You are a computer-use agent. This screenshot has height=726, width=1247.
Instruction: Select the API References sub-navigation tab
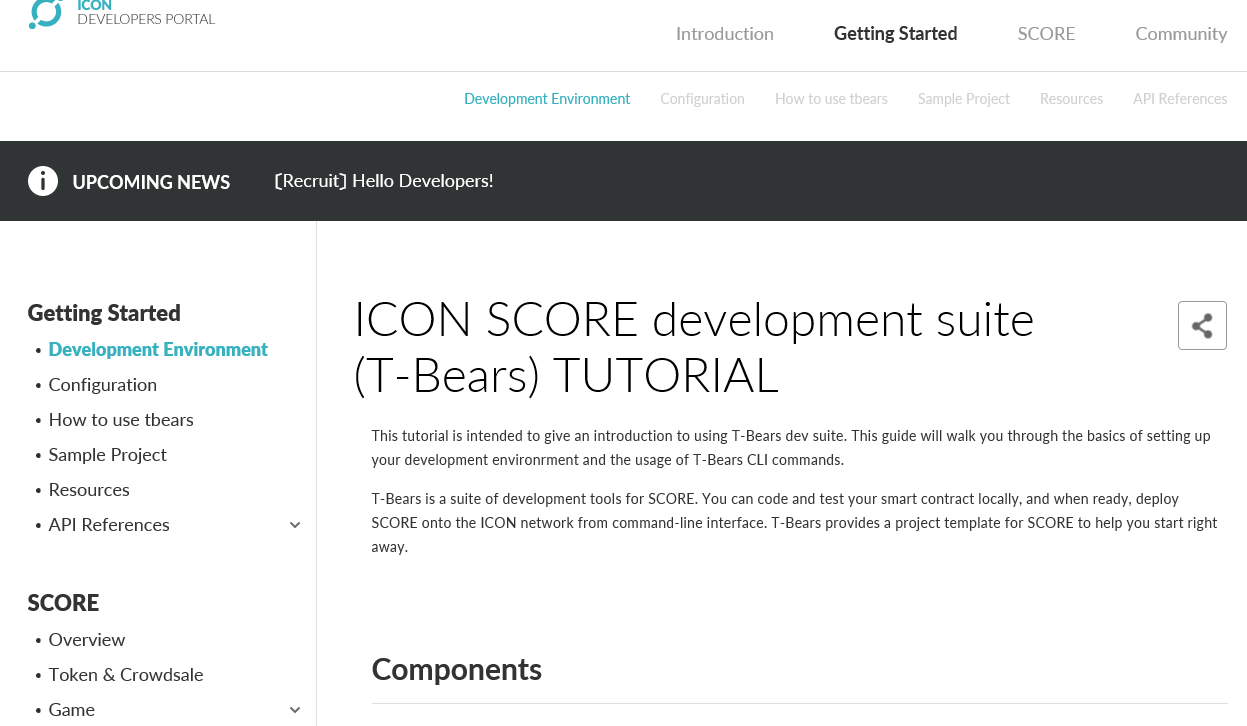coord(1180,99)
